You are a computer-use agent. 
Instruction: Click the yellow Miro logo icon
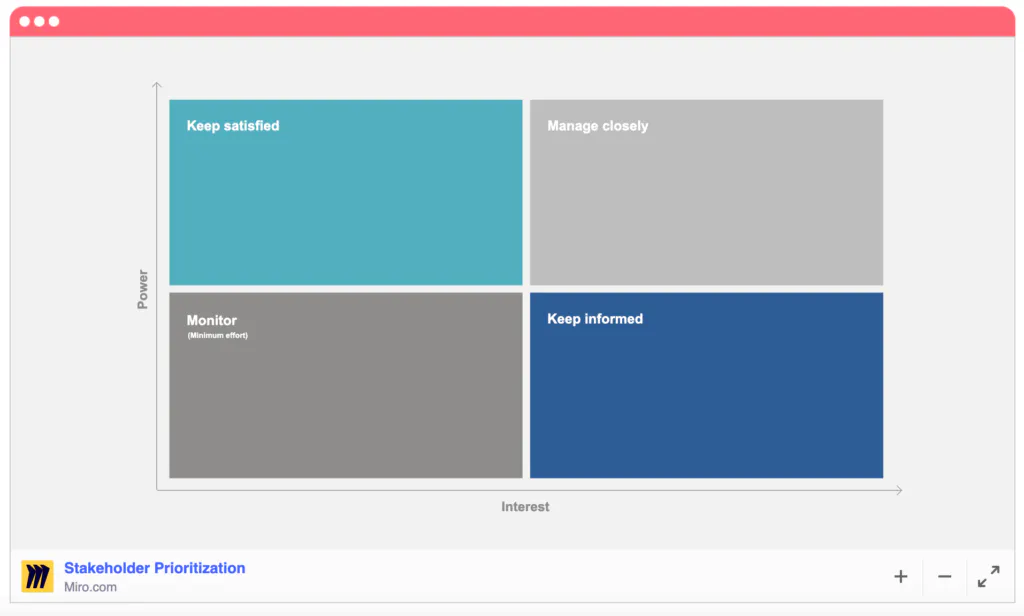[37, 576]
